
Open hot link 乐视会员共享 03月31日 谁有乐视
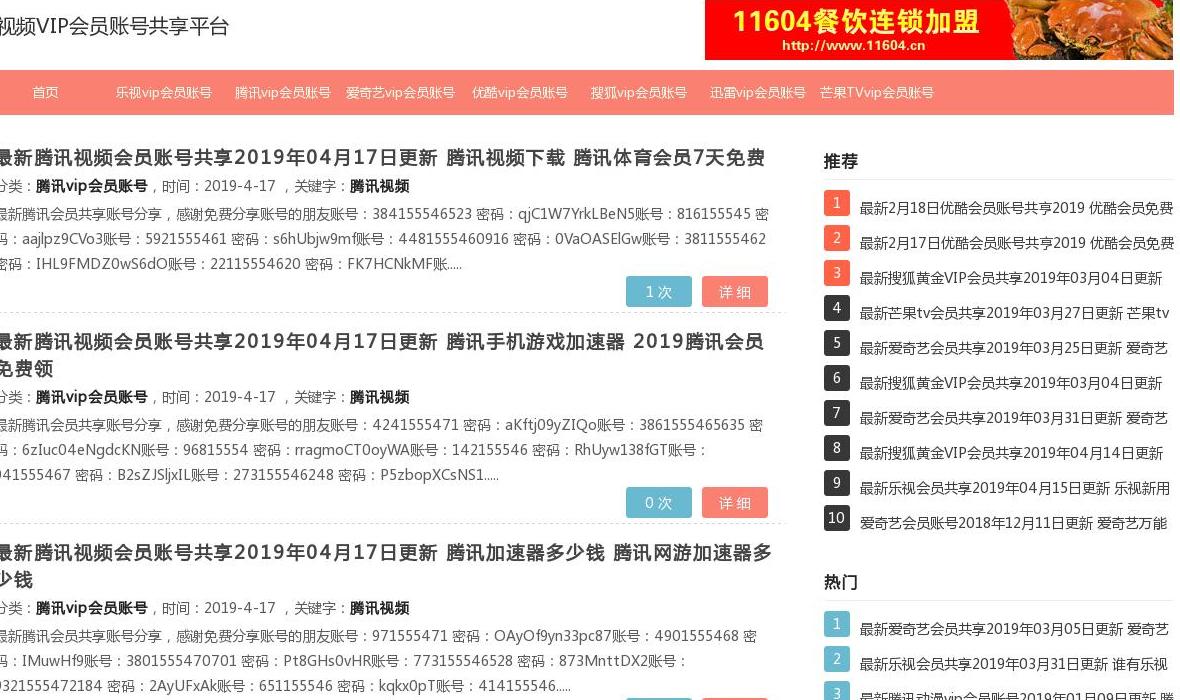[x=1013, y=665]
